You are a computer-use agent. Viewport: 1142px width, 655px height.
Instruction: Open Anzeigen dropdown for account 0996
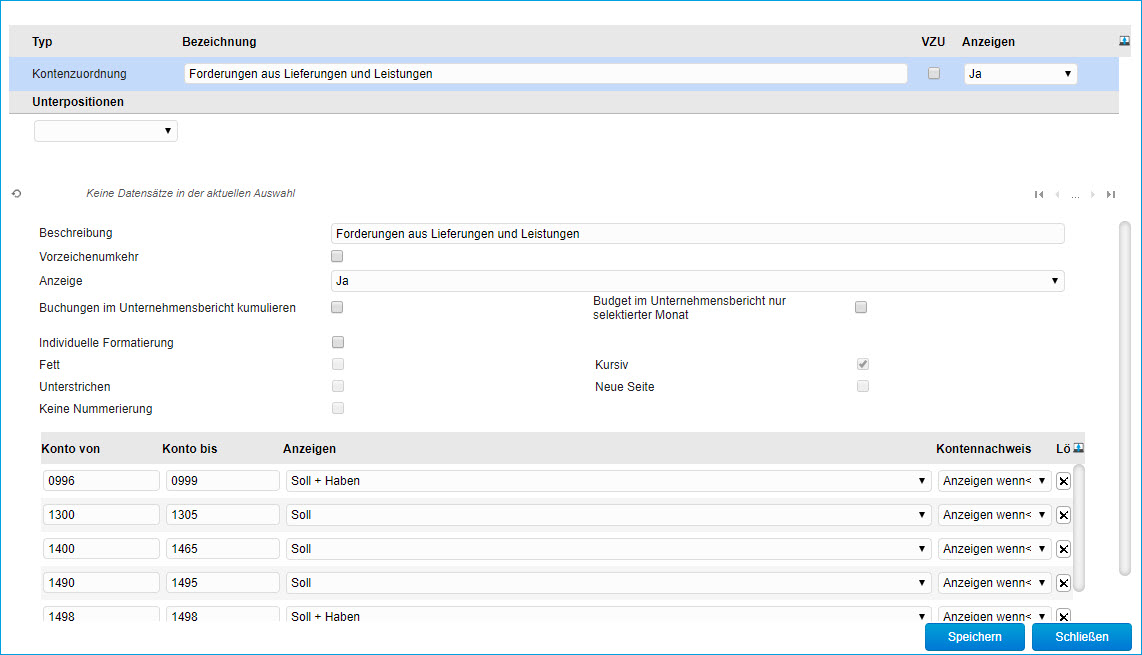(608, 481)
